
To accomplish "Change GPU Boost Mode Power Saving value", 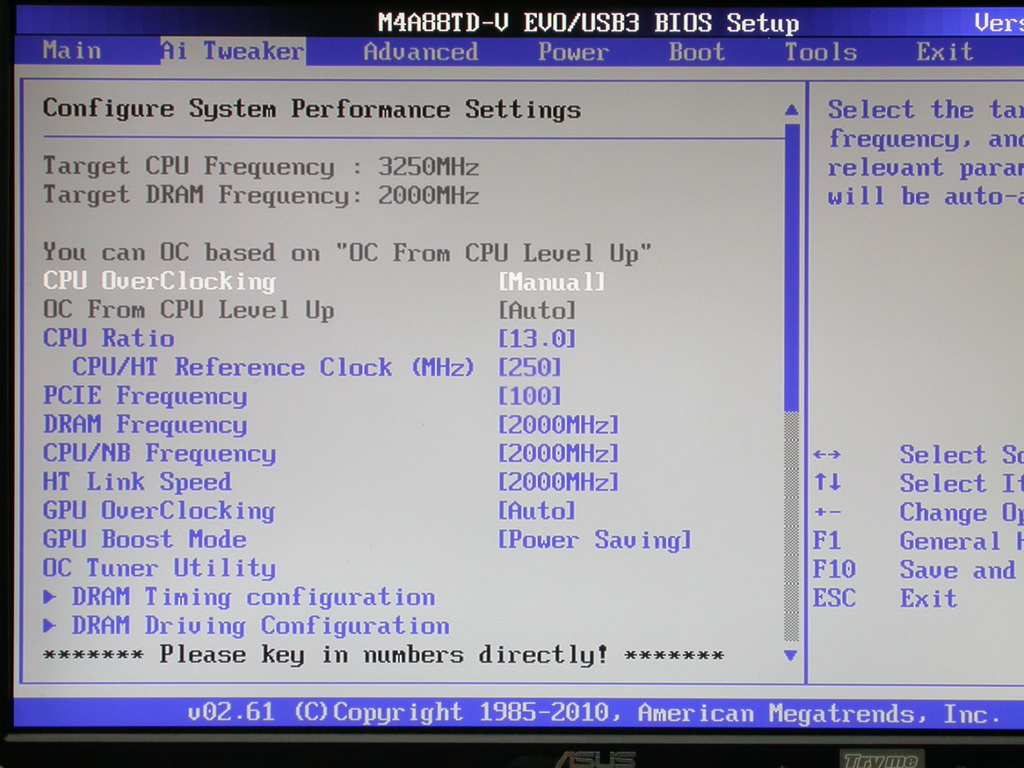I will click(594, 540).
